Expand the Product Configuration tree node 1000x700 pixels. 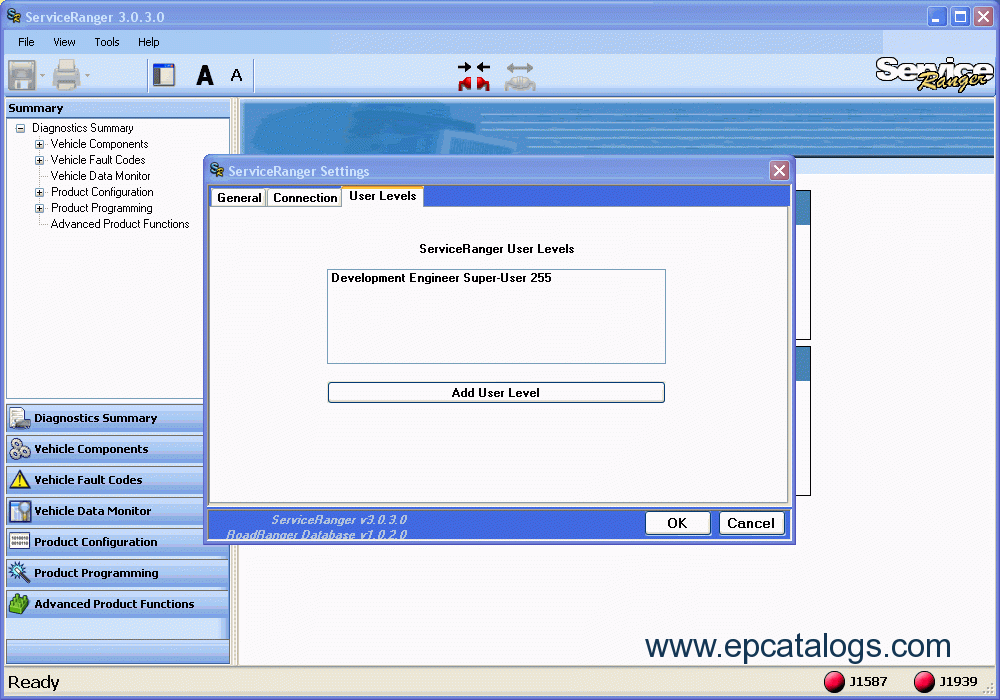(x=40, y=192)
